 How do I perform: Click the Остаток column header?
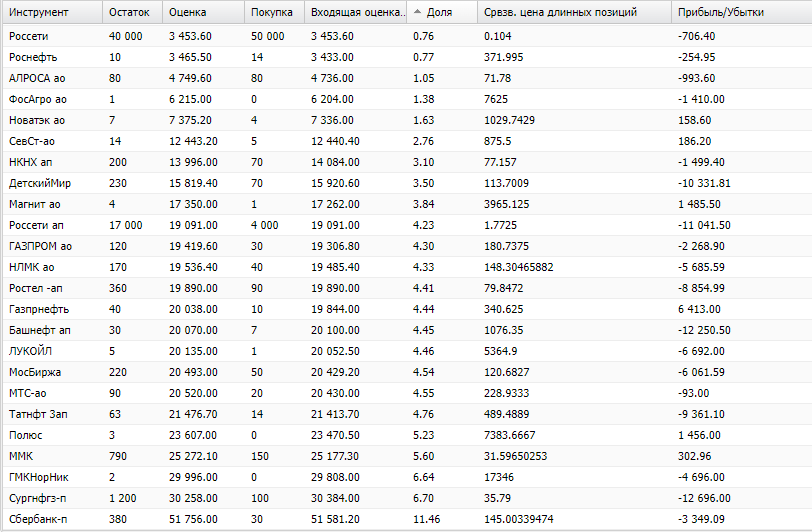[133, 12]
